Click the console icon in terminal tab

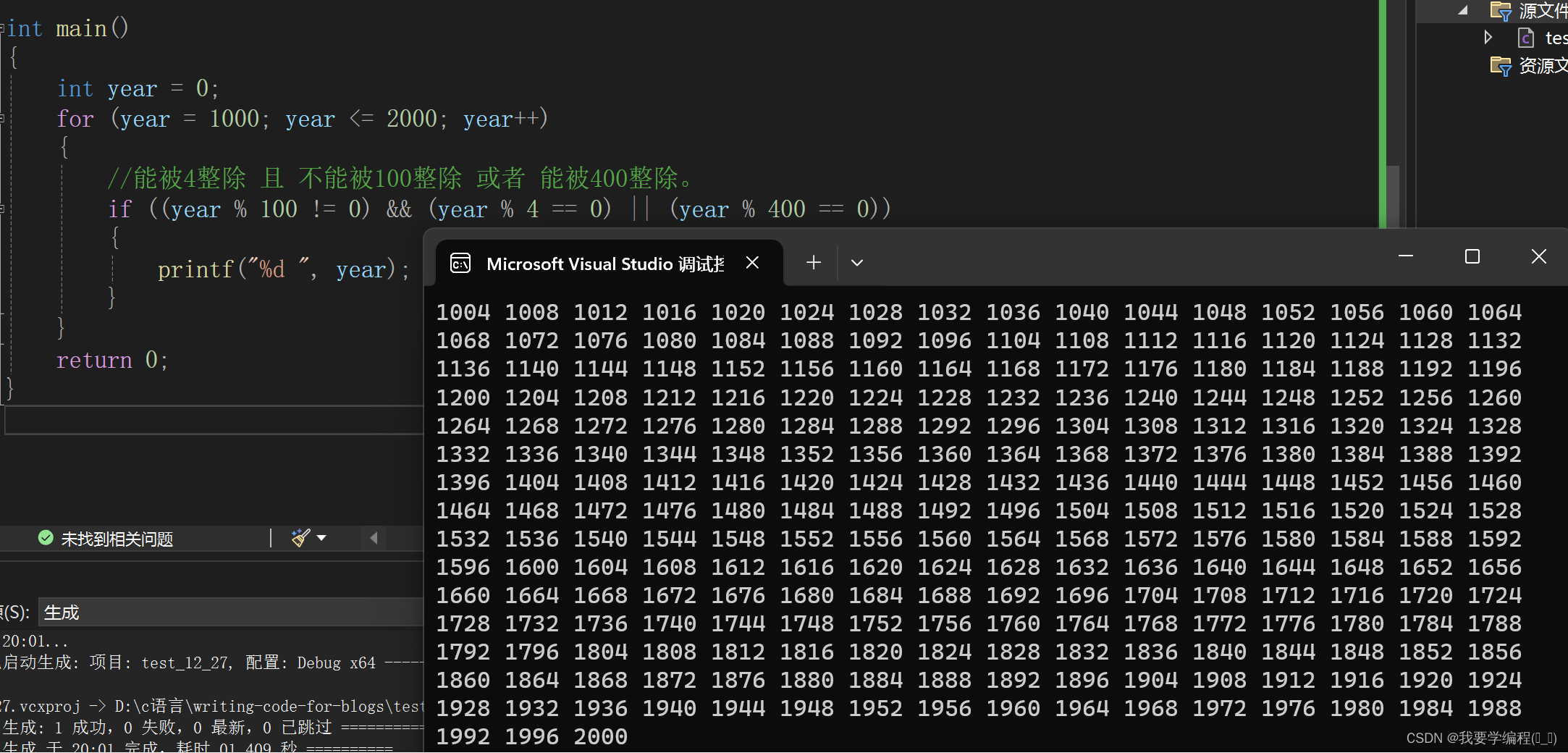coord(460,264)
